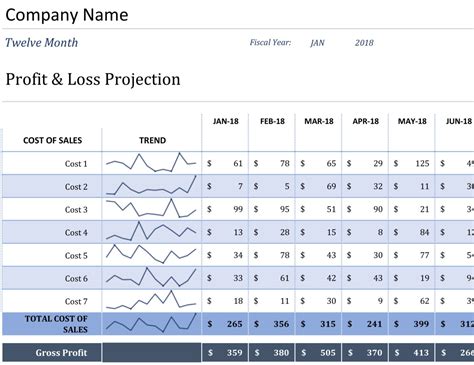Select the COST OF SALES header cell
The height and width of the screenshot is (365, 474).
(52, 140)
